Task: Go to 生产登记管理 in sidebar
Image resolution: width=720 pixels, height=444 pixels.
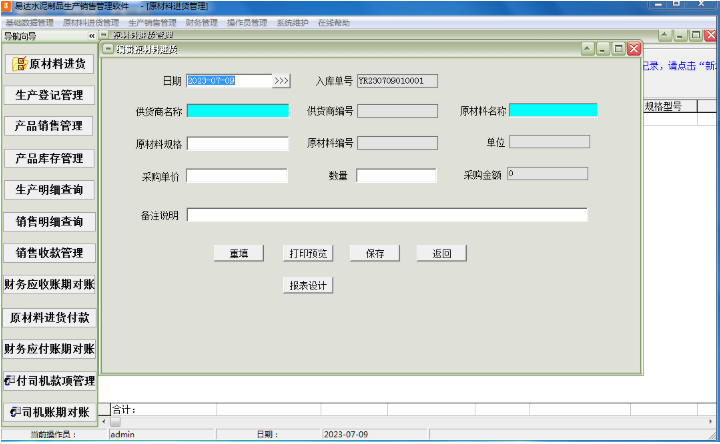Action: pyautogui.click(x=49, y=95)
